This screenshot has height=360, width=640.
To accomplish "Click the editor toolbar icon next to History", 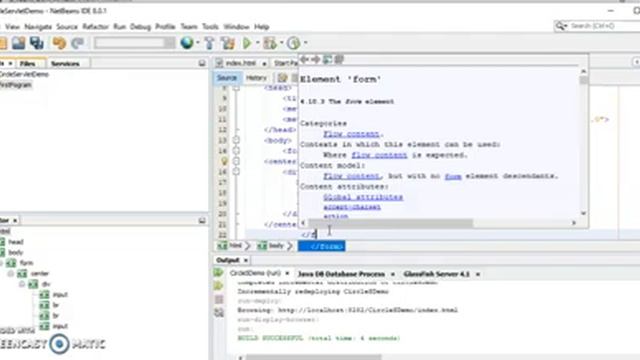I will tap(282, 78).
